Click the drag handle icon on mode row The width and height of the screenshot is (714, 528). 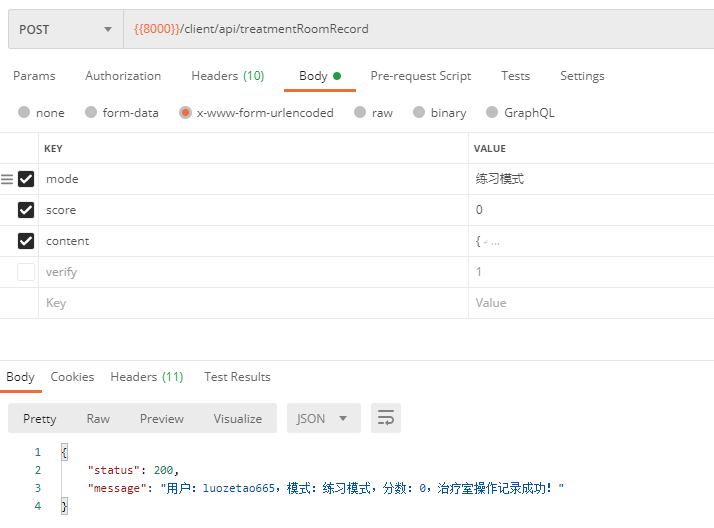point(7,179)
